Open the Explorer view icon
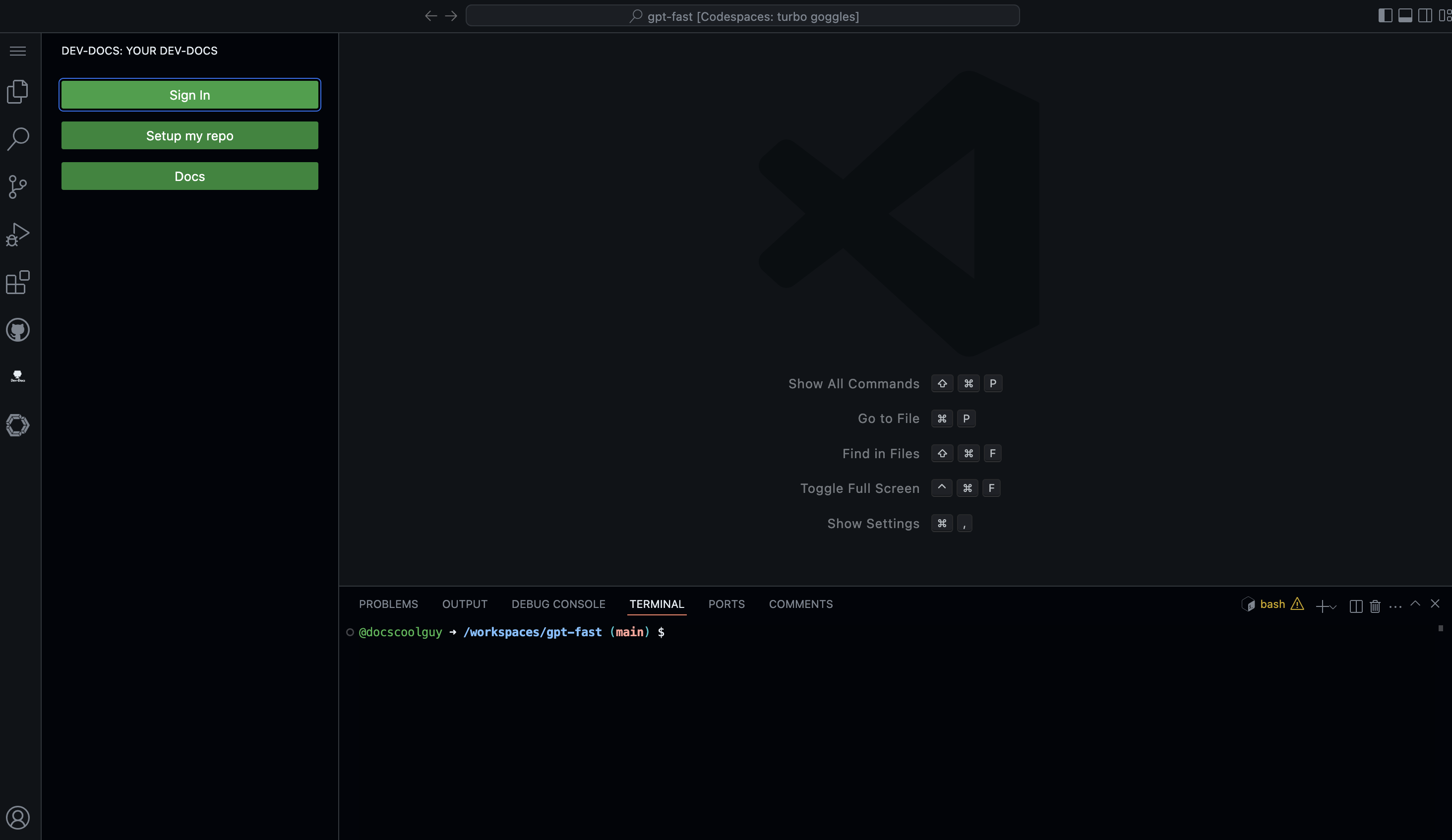Image resolution: width=1452 pixels, height=840 pixels. tap(18, 92)
